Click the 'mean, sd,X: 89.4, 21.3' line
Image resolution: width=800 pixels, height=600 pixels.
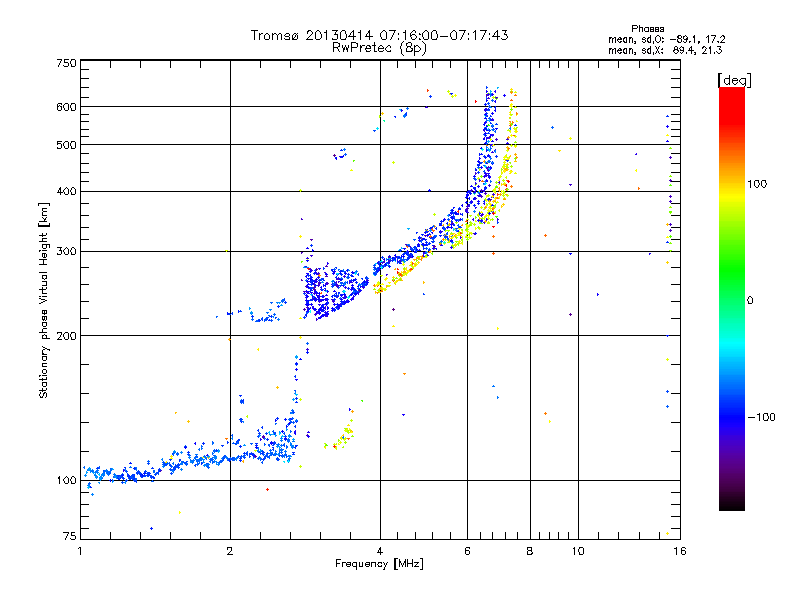665,50
